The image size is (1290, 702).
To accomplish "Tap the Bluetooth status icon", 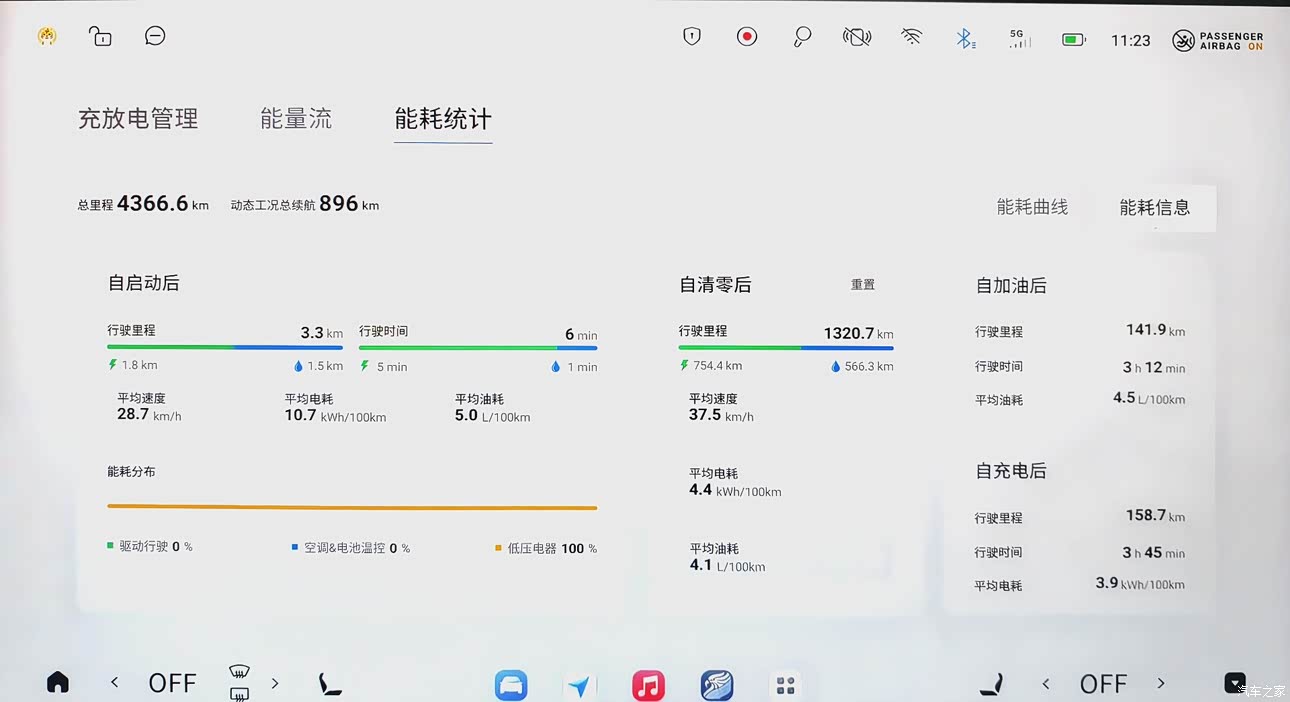I will 965,39.
